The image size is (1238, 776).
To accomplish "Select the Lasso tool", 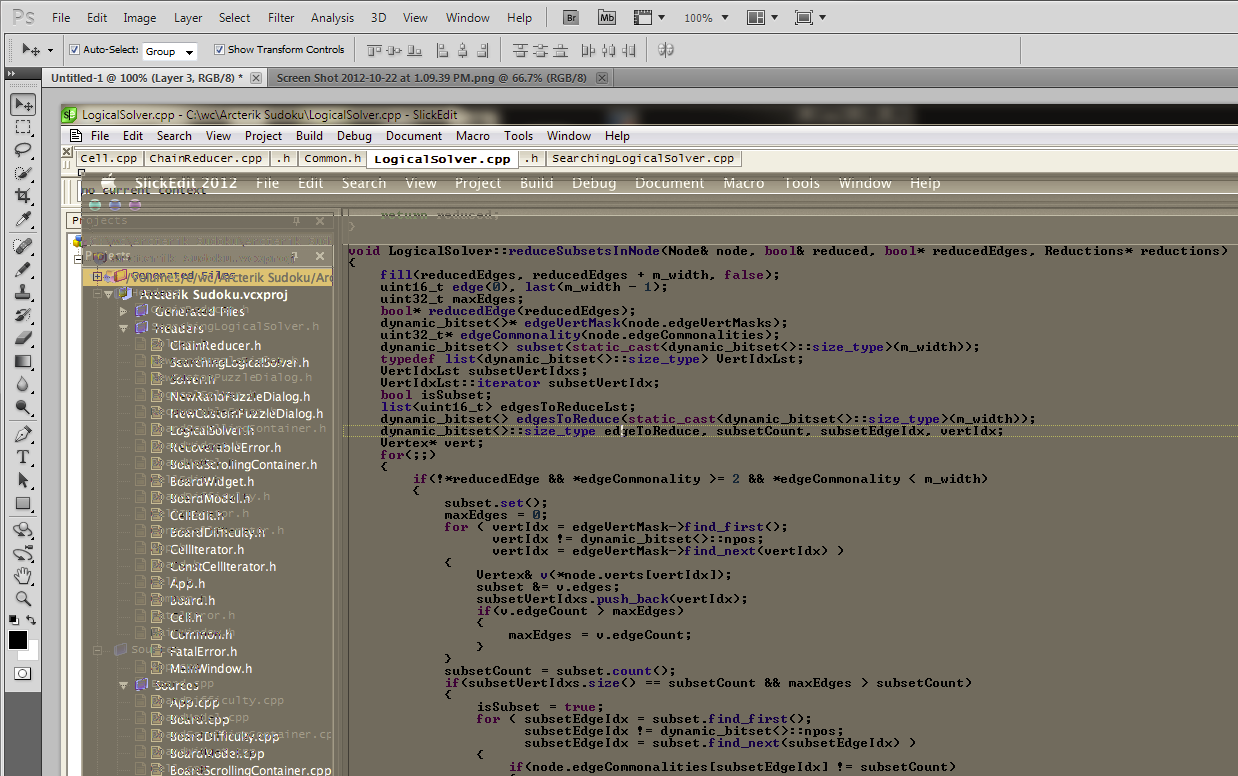I will 22,150.
